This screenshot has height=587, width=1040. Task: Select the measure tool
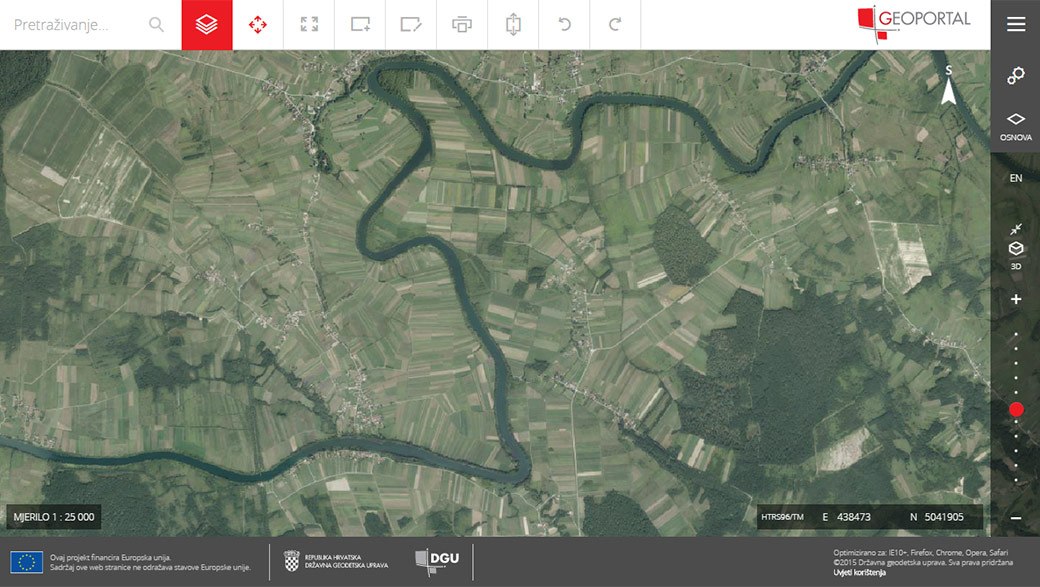coord(513,25)
